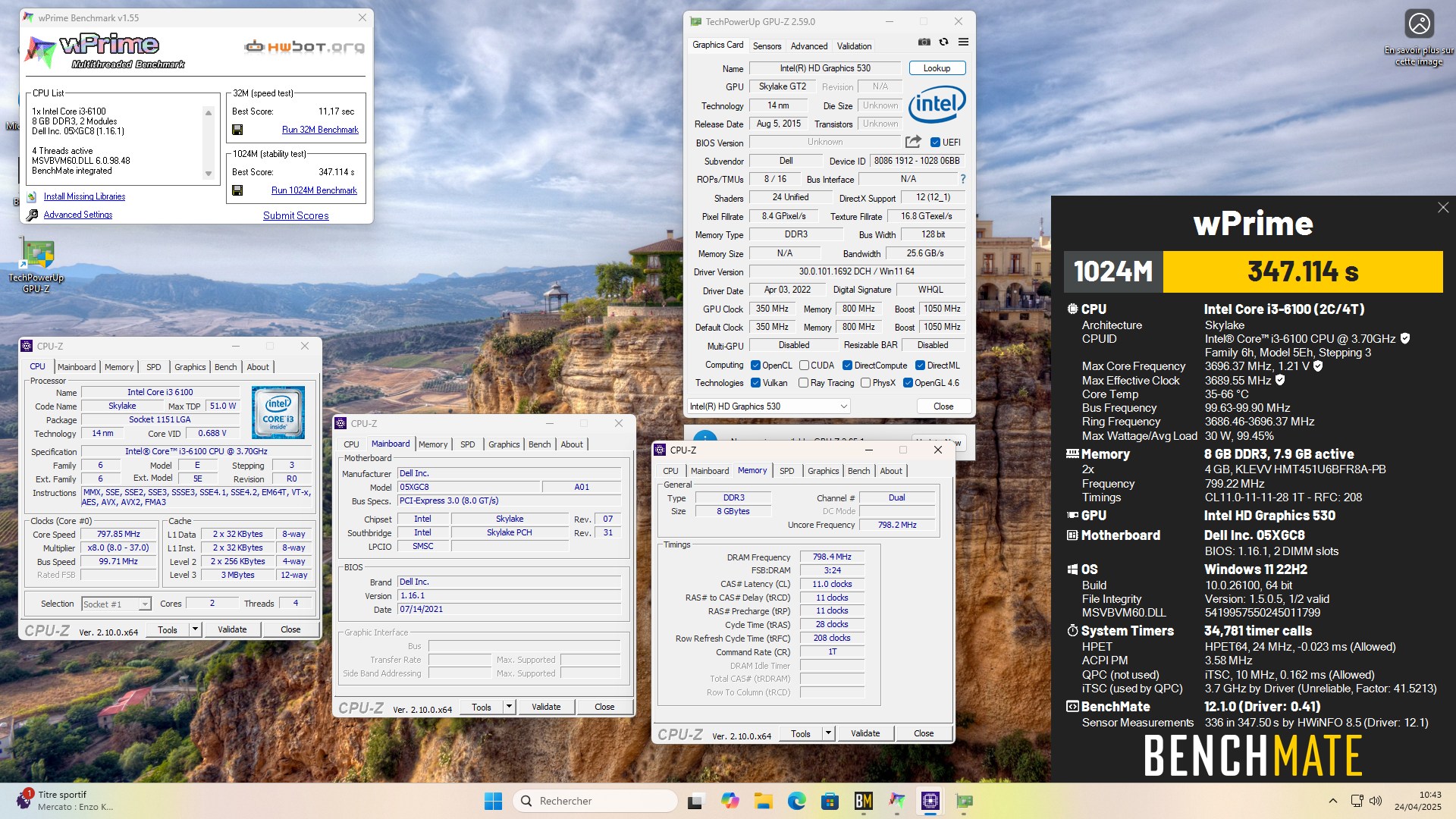The image size is (1456, 819).
Task: Click the HWBOT.org logo in wPrime
Action: point(304,47)
